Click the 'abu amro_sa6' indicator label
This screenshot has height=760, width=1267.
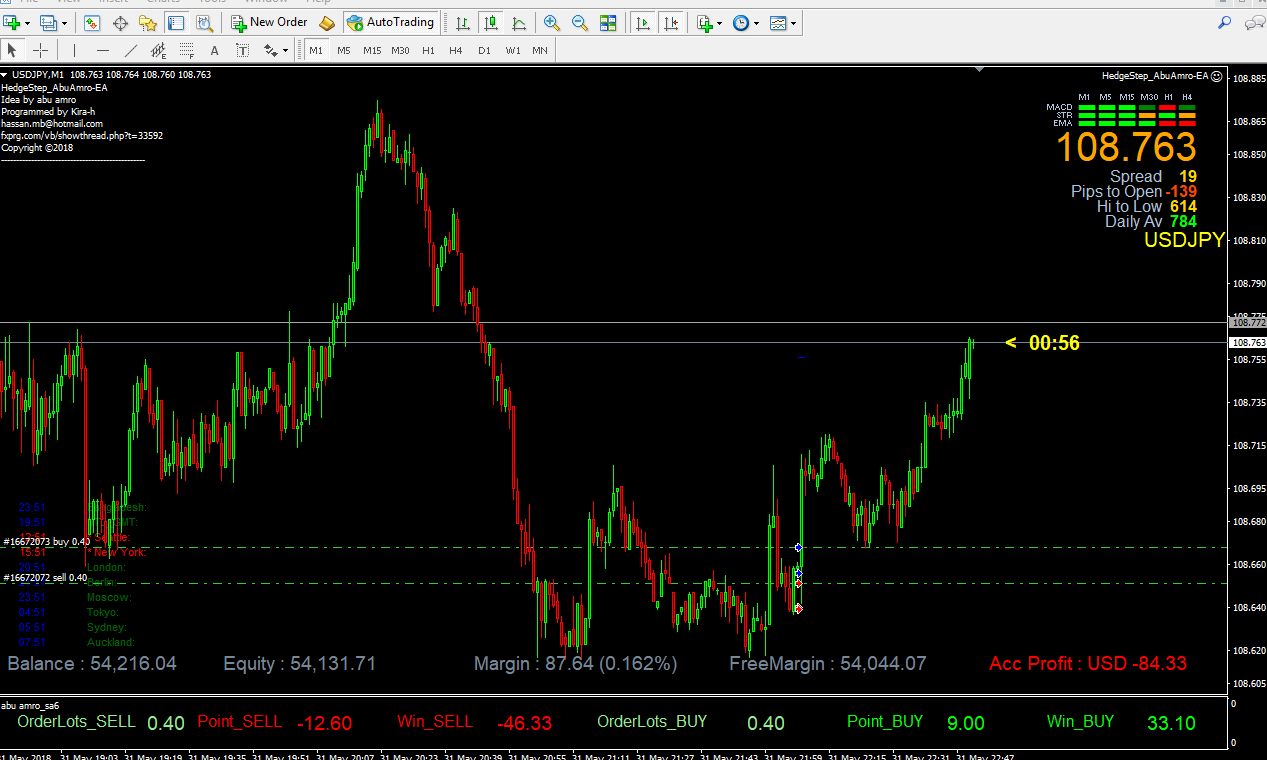tap(30, 705)
